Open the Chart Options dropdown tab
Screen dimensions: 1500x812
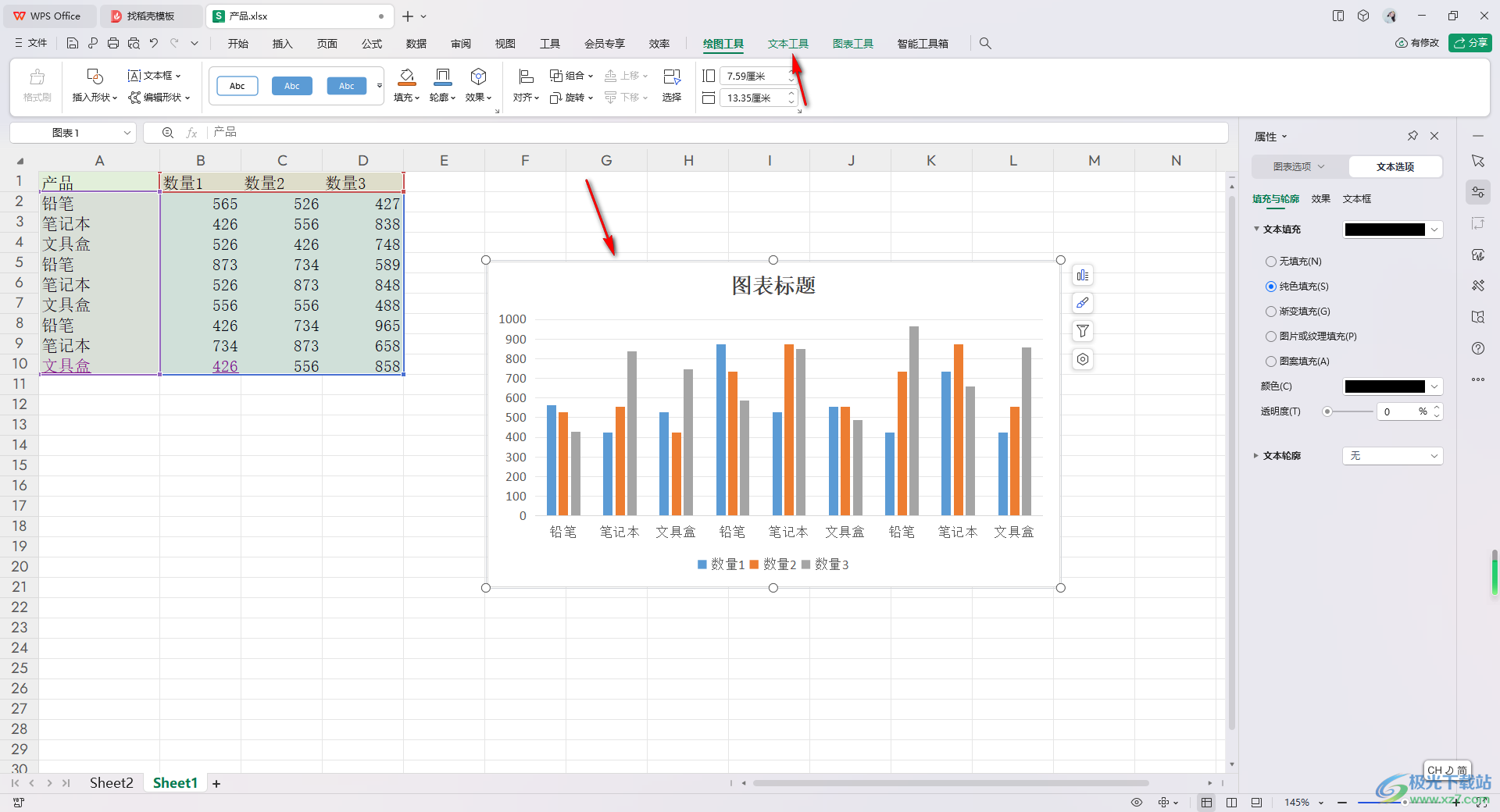[x=1298, y=167]
